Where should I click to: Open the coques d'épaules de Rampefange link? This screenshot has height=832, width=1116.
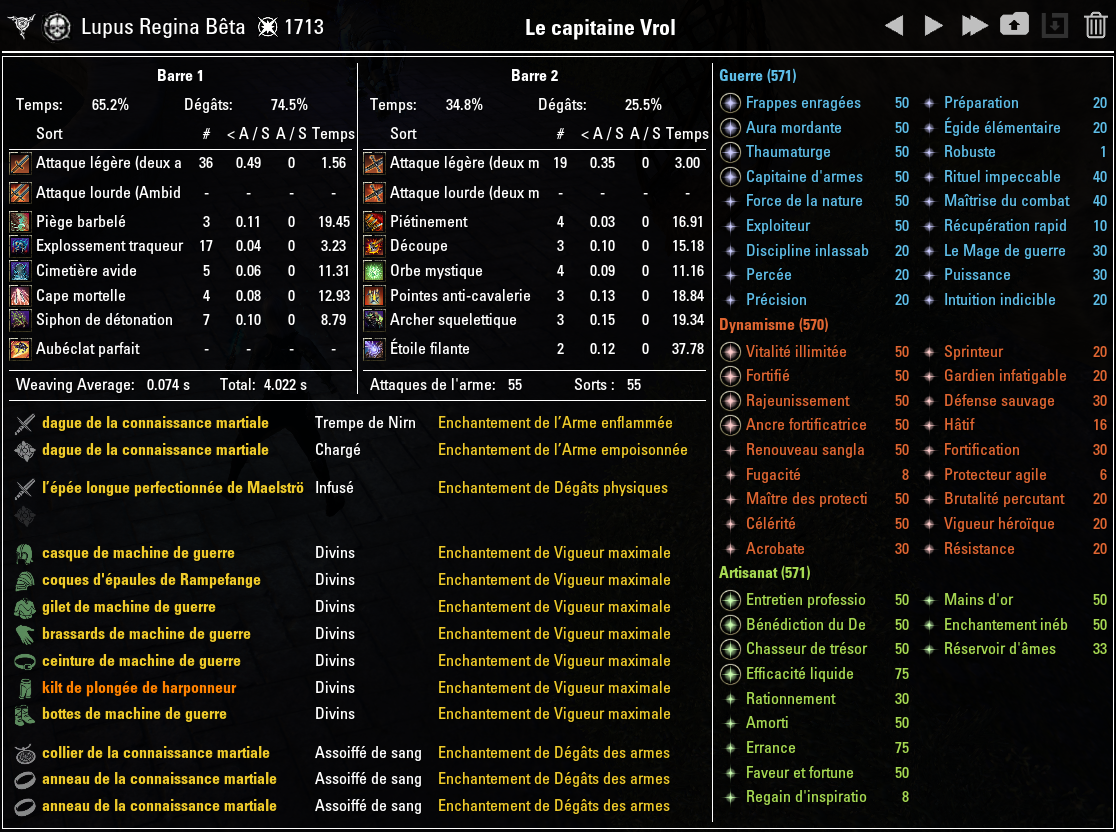(151, 580)
